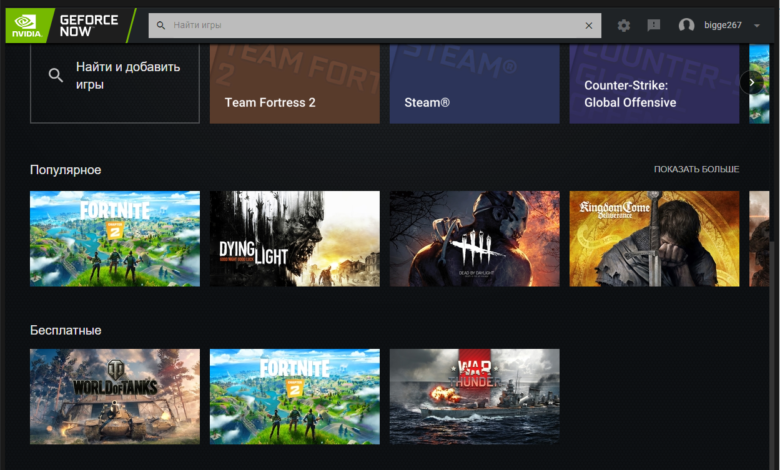
Task: Open the Dead by Daylight game card
Action: [x=474, y=239]
